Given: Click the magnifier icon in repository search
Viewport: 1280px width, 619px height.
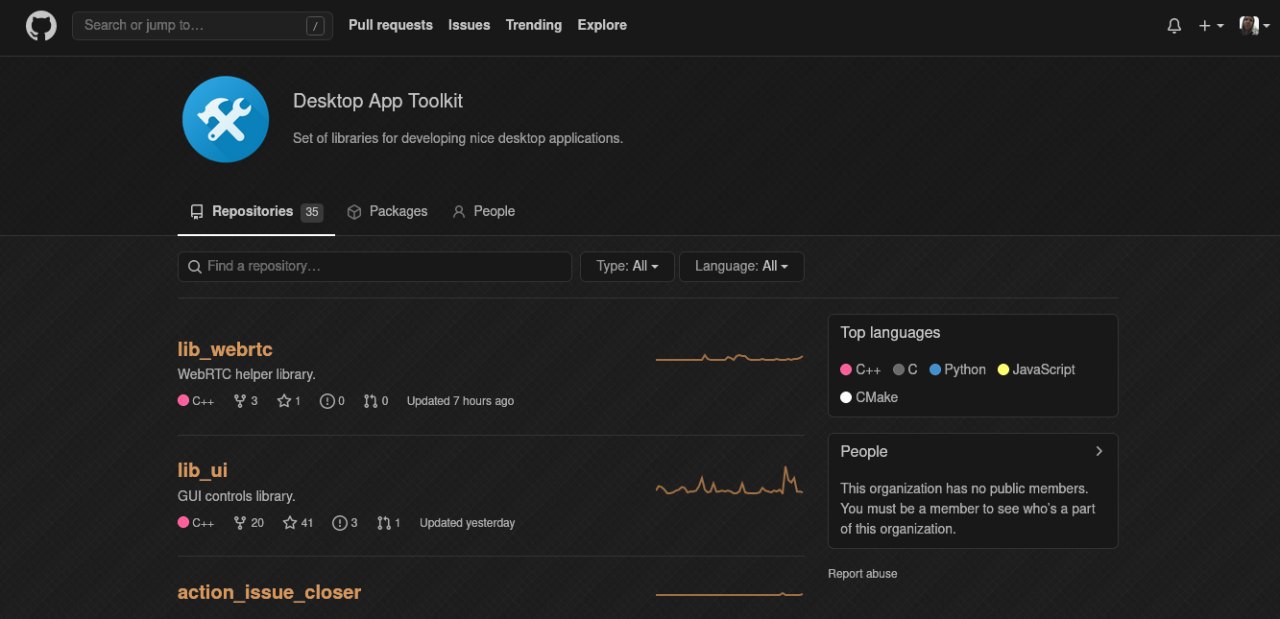Looking at the screenshot, I should coord(194,267).
